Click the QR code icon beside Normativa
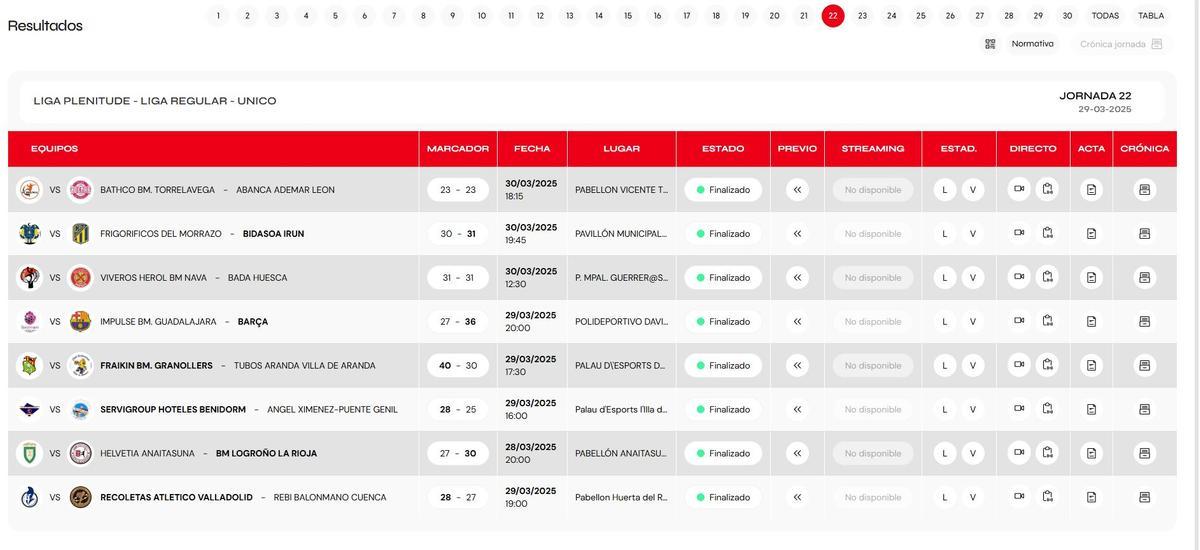The height and width of the screenshot is (550, 1200). [990, 44]
